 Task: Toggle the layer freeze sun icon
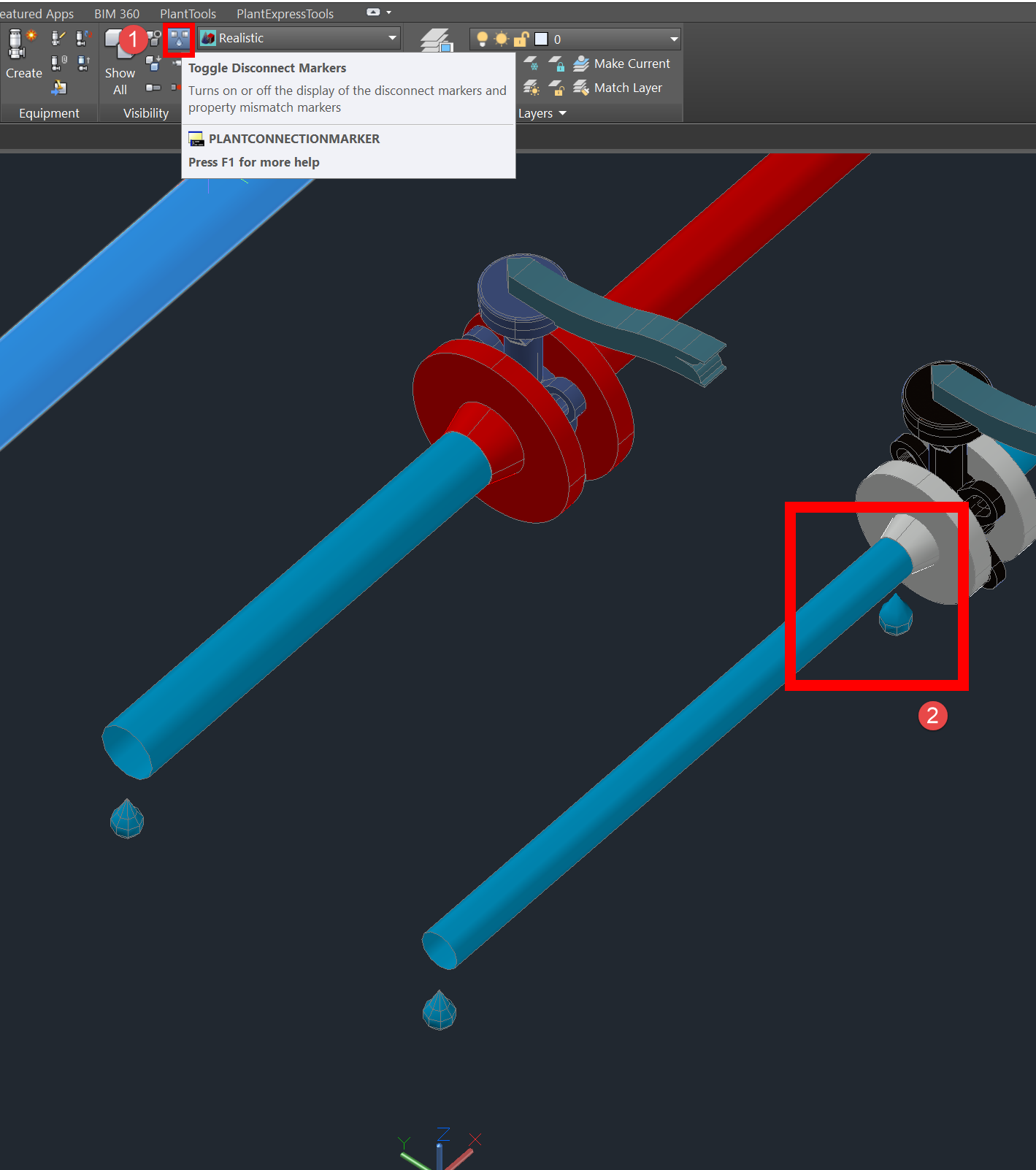(x=502, y=39)
